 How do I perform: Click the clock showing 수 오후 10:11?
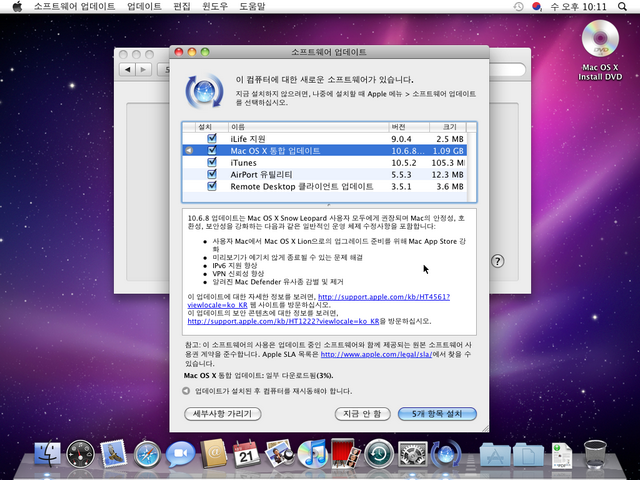[x=578, y=7]
